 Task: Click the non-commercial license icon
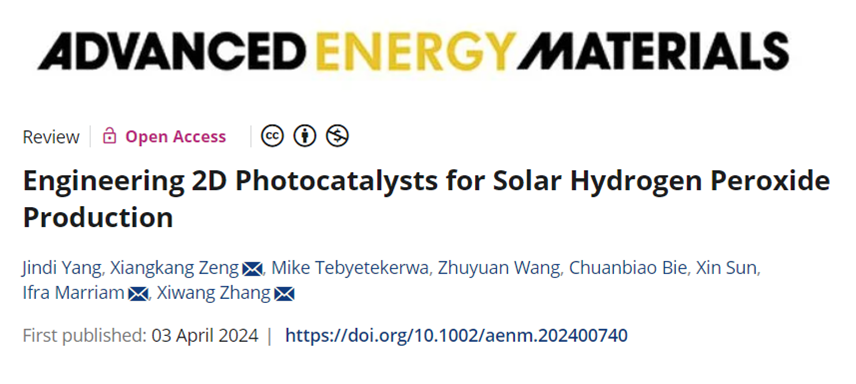[337, 137]
